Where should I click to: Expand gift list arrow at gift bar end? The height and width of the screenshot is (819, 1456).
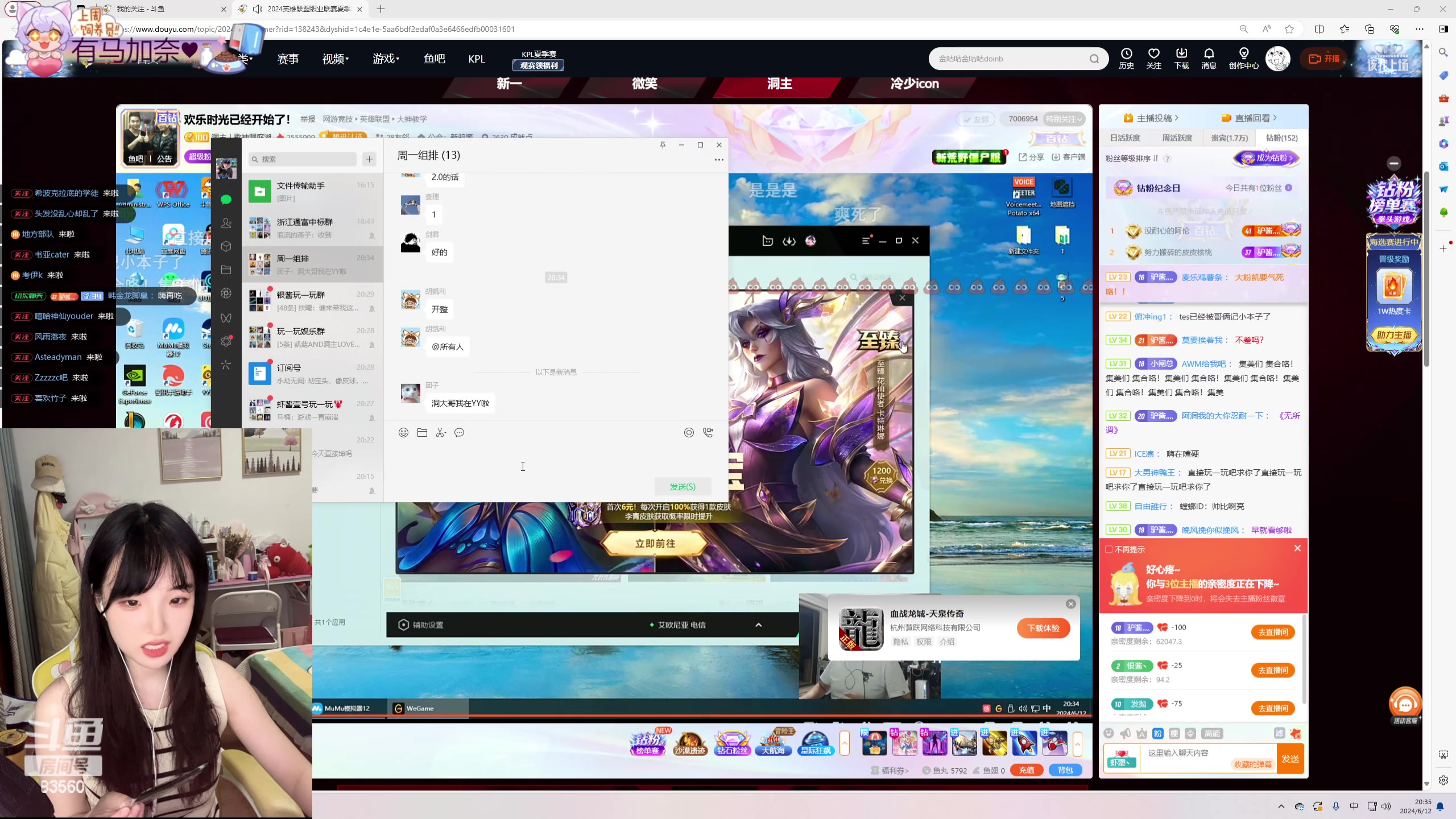(x=1077, y=743)
